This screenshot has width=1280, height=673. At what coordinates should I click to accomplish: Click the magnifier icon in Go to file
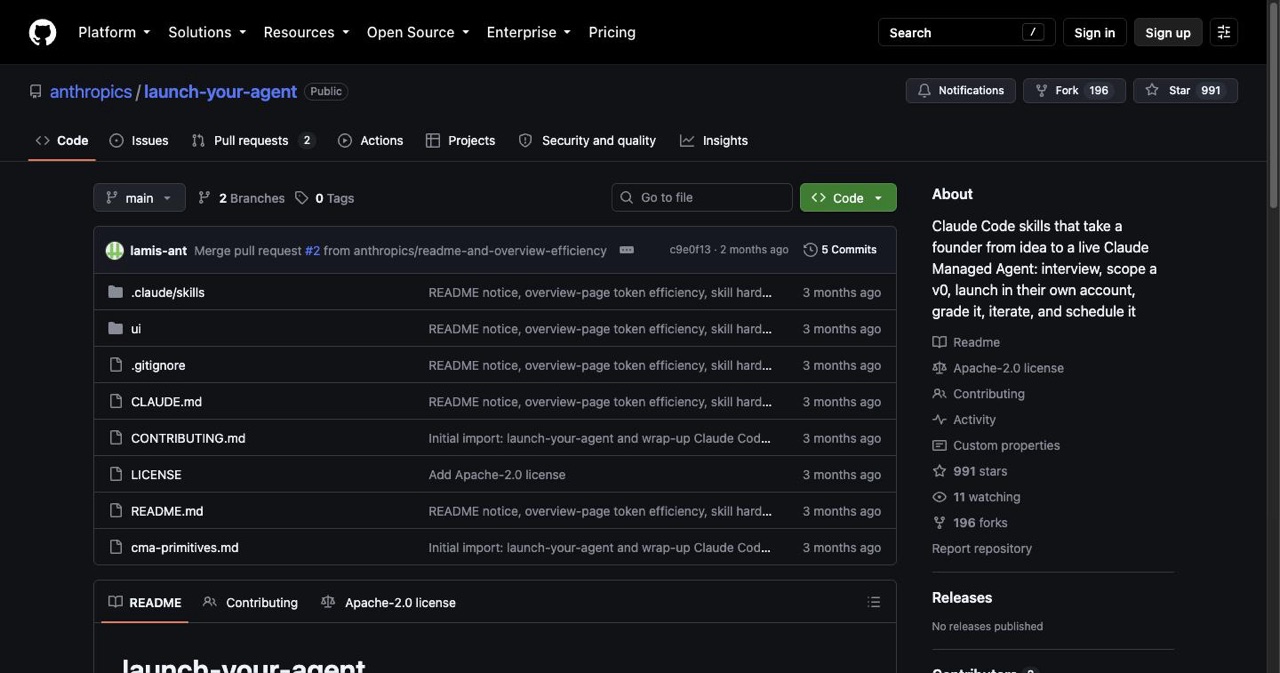coord(627,197)
